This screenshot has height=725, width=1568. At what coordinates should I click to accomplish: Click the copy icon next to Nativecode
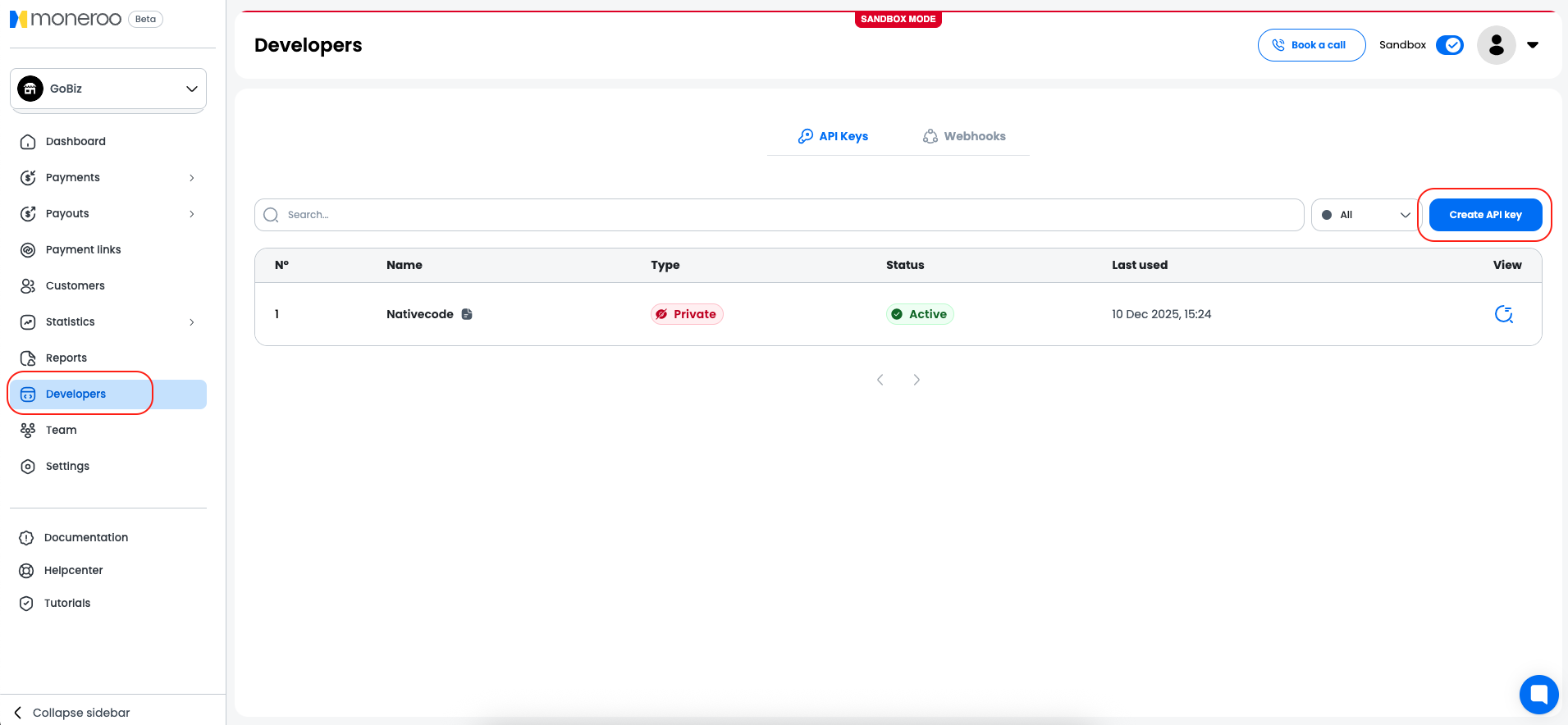[467, 314]
